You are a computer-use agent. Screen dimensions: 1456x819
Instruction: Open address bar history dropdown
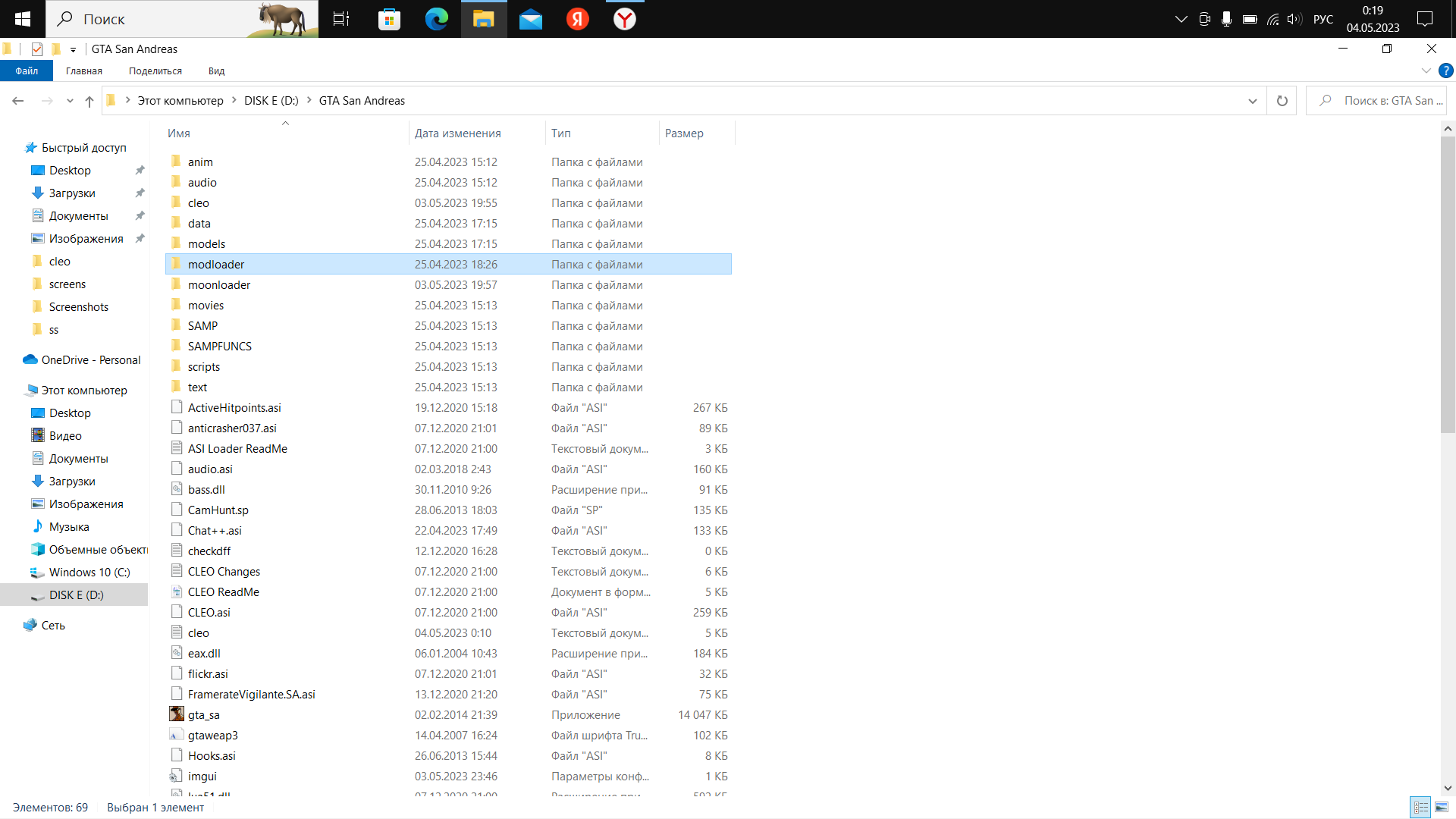click(x=1252, y=101)
